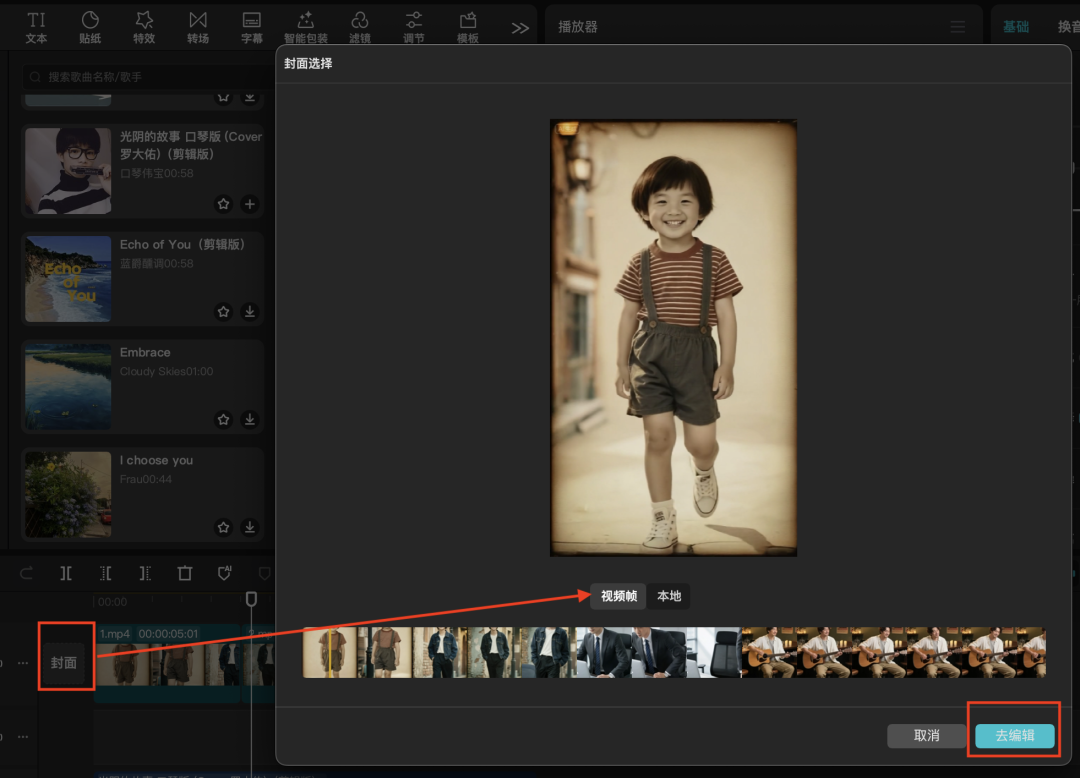
Task: Expand more tools with double-chevron arrow
Action: [520, 28]
